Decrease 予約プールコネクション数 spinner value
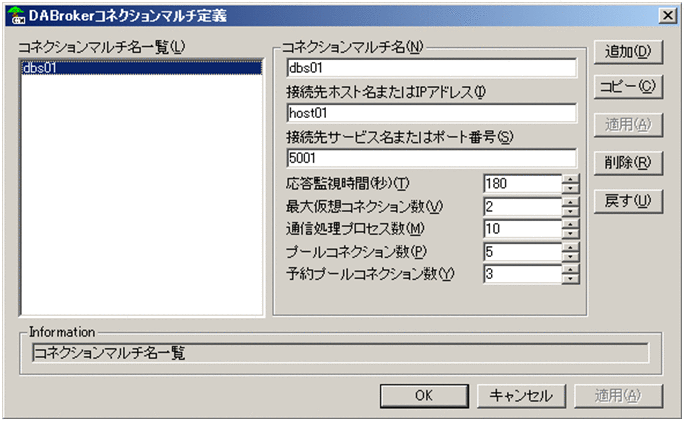 570,278
